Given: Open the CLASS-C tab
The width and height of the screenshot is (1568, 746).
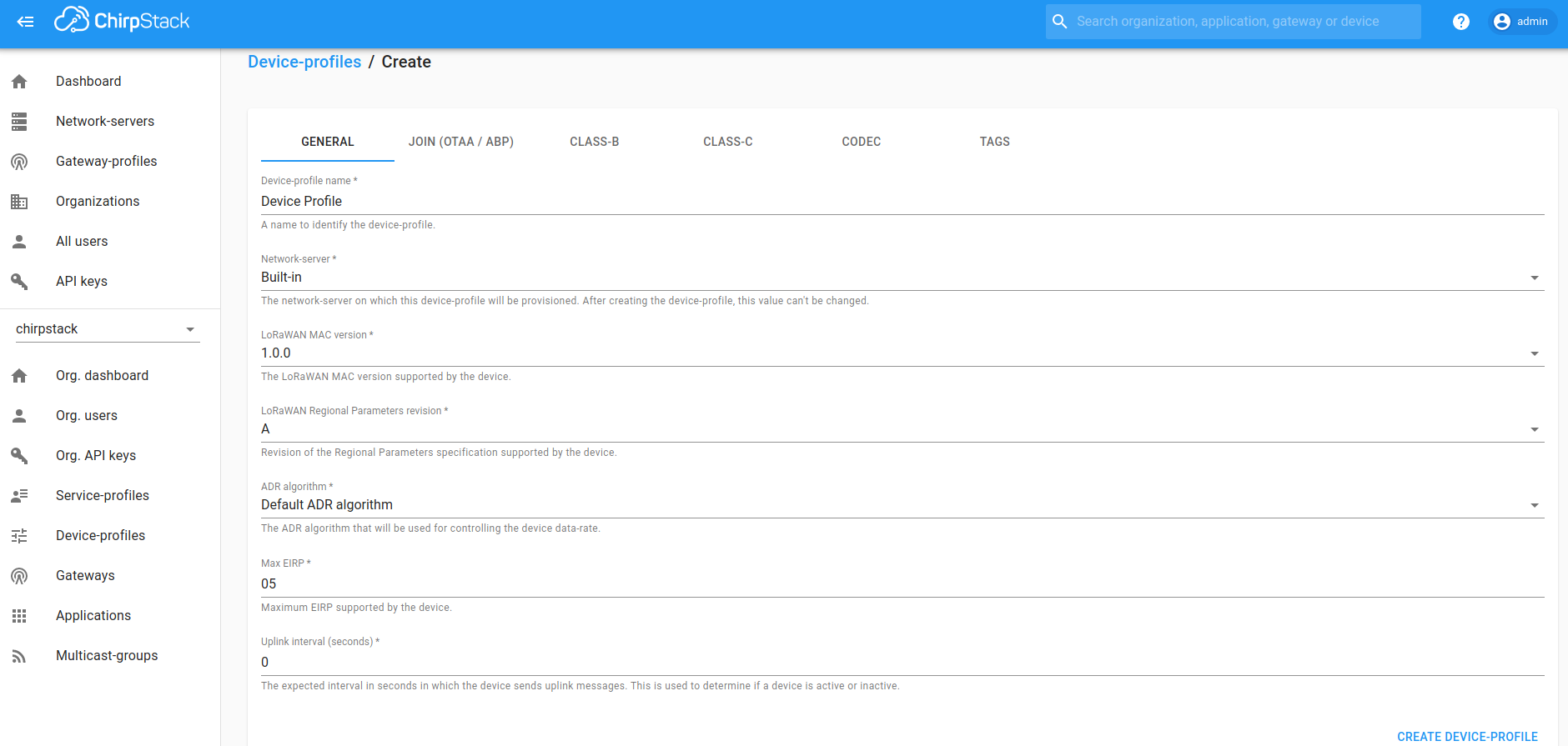Looking at the screenshot, I should pyautogui.click(x=727, y=142).
